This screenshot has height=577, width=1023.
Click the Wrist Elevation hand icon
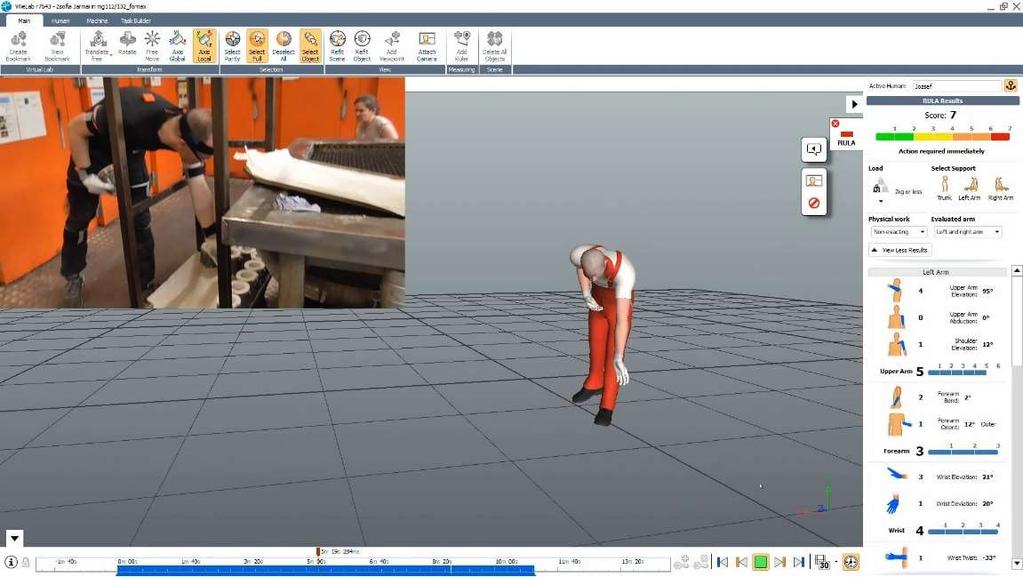tap(896, 475)
